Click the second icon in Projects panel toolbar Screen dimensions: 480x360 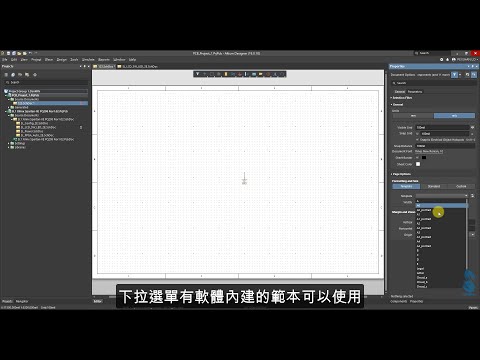click(x=13, y=75)
